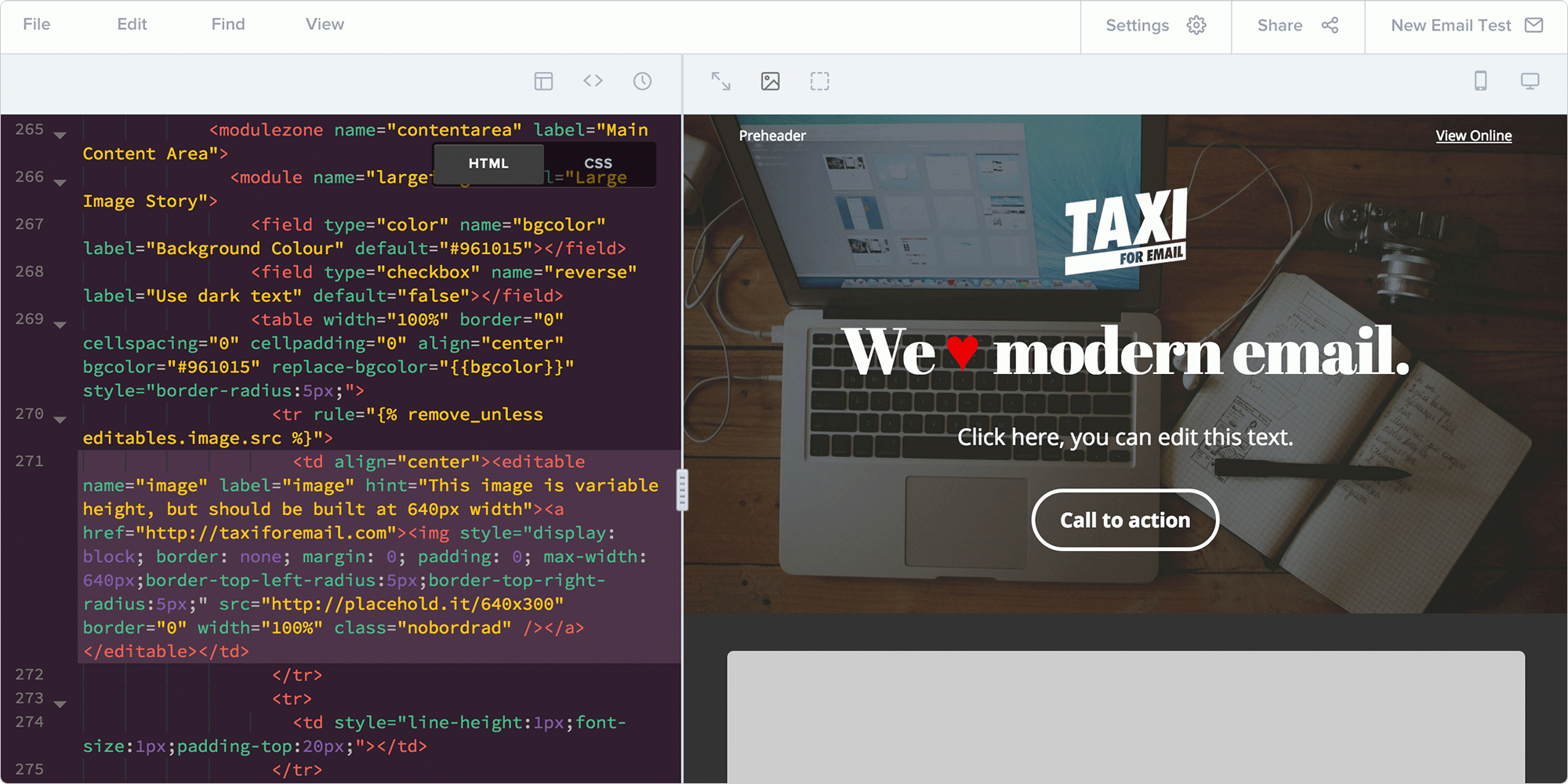Expand preview with diagonal arrows icon
1568x784 pixels.
[x=720, y=82]
